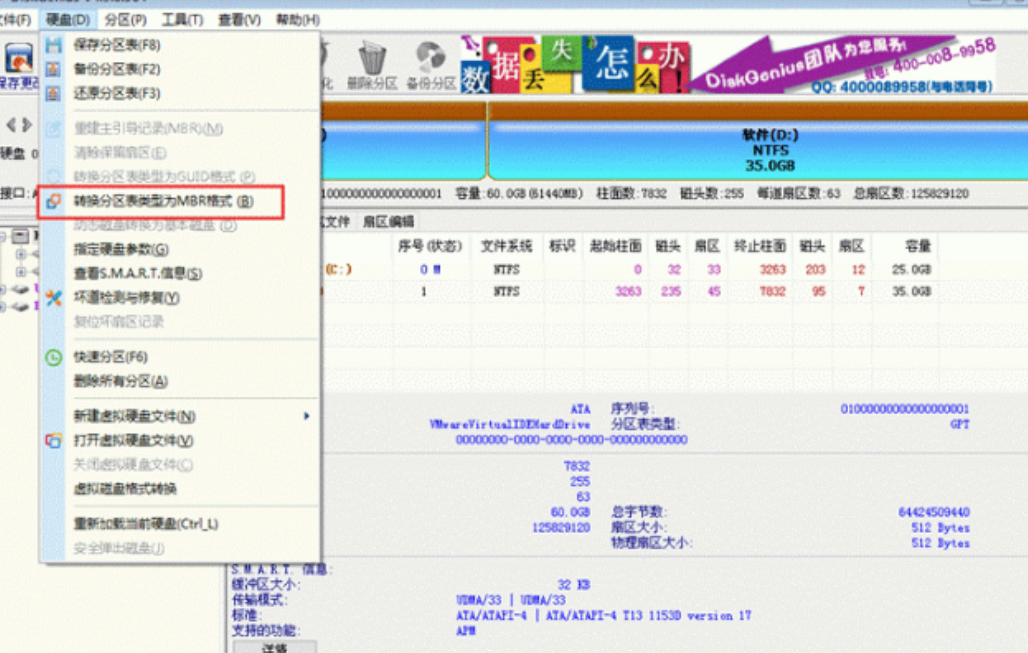Screen dimensions: 1028x653
Task: Expand the first tree node plus sign
Action: (x=21, y=254)
